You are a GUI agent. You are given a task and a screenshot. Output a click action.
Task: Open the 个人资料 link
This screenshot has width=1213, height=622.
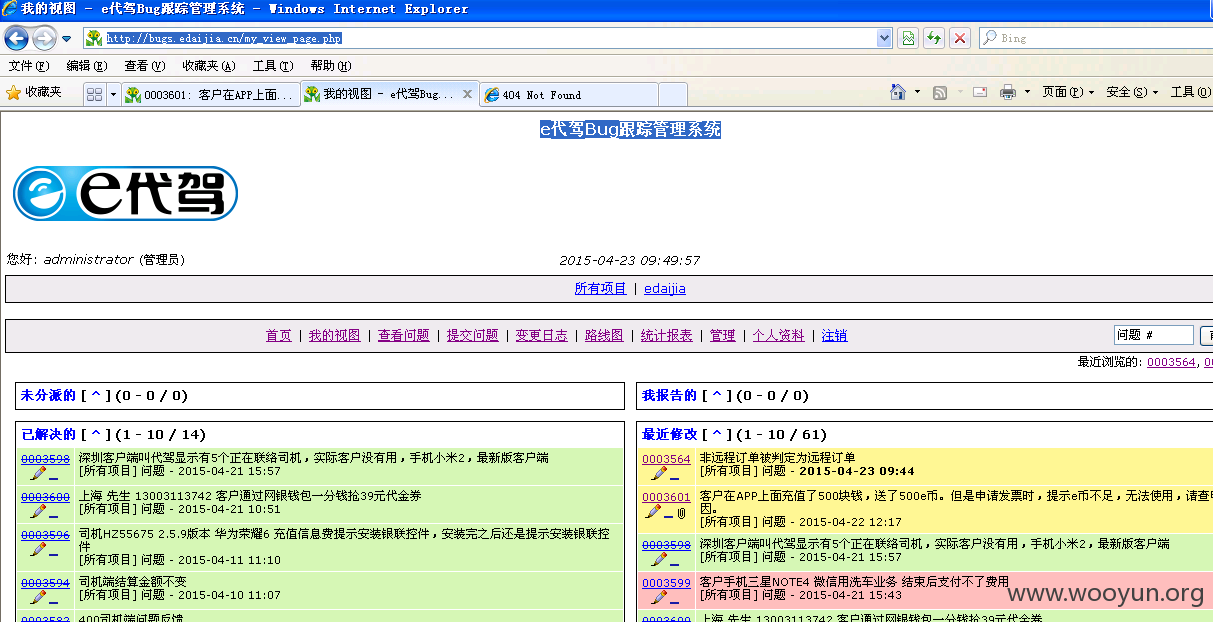point(778,335)
